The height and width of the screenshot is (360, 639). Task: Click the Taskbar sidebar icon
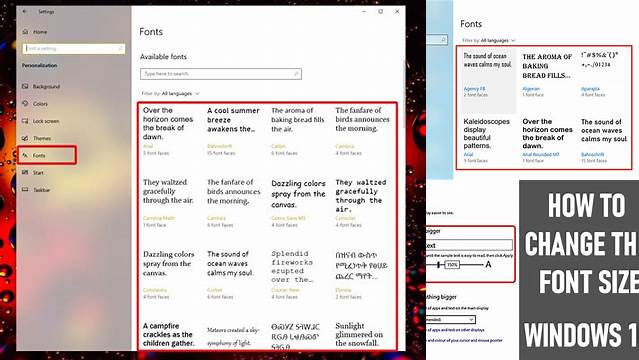pyautogui.click(x=25, y=190)
